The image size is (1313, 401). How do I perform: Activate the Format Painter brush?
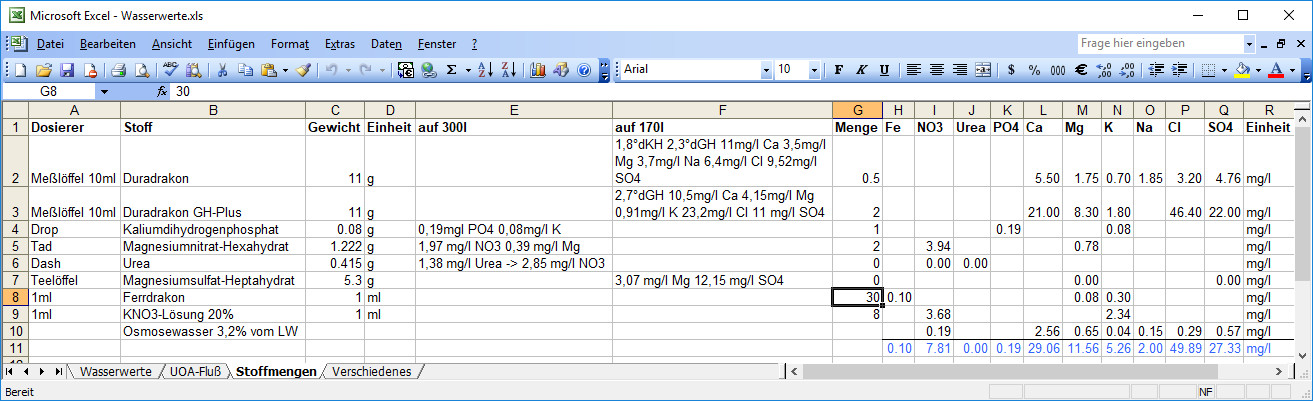click(x=303, y=70)
